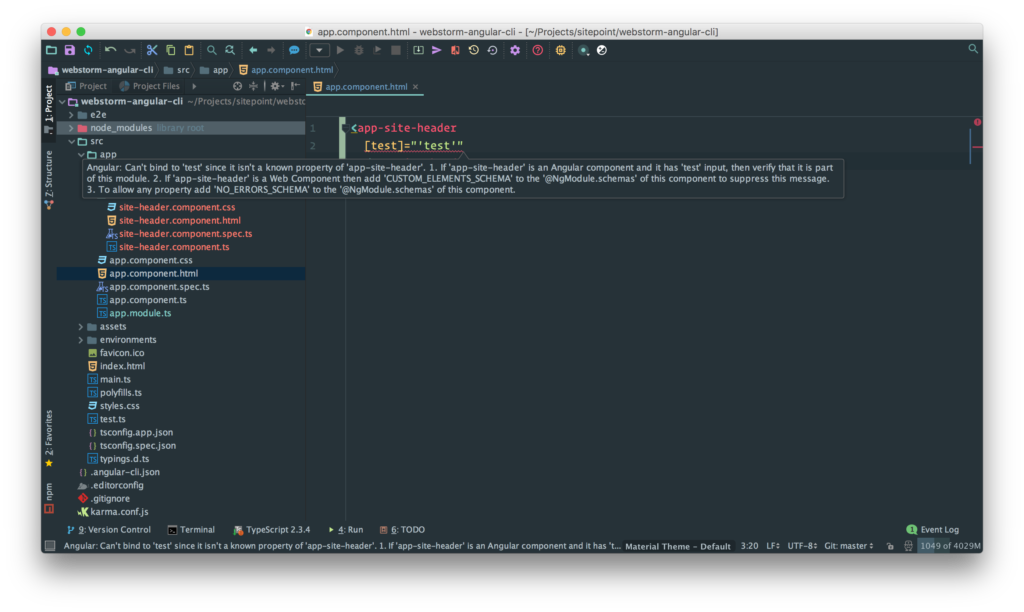Expand the e2e folder
The height and width of the screenshot is (612, 1024).
70,115
